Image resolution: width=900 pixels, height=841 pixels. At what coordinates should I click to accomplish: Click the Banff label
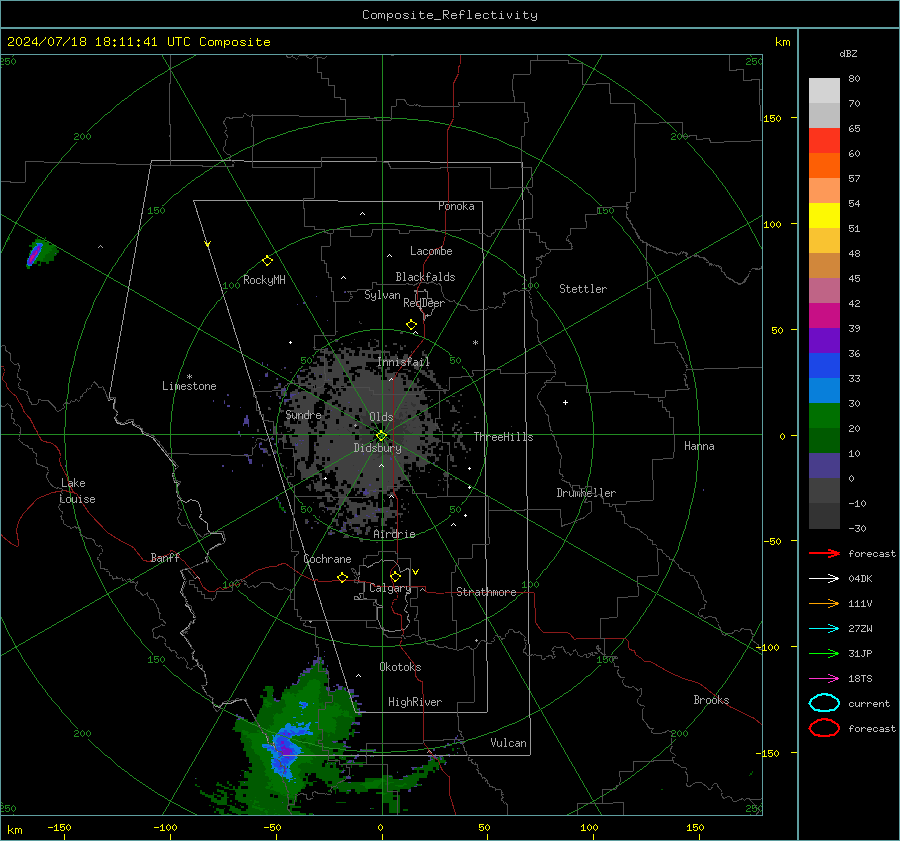(165, 557)
